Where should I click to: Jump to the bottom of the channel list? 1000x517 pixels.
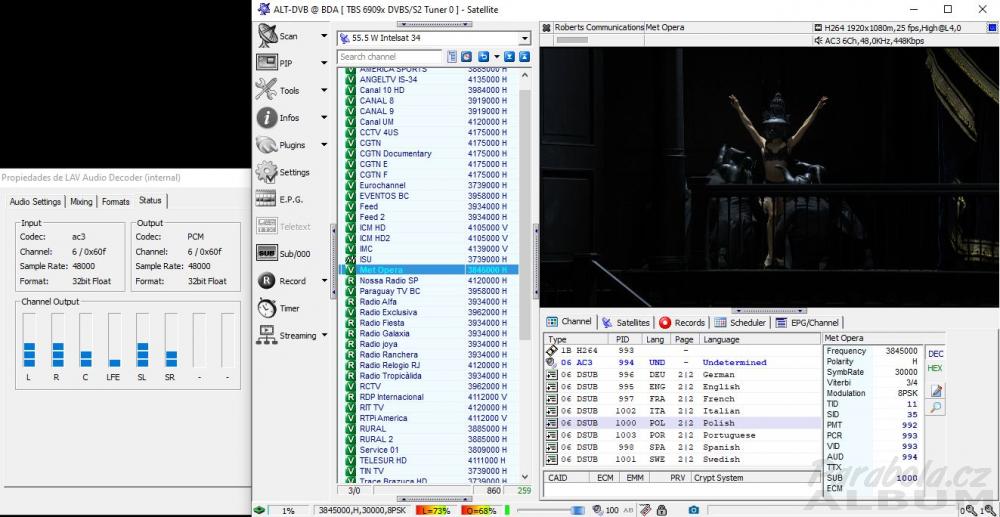(510, 57)
